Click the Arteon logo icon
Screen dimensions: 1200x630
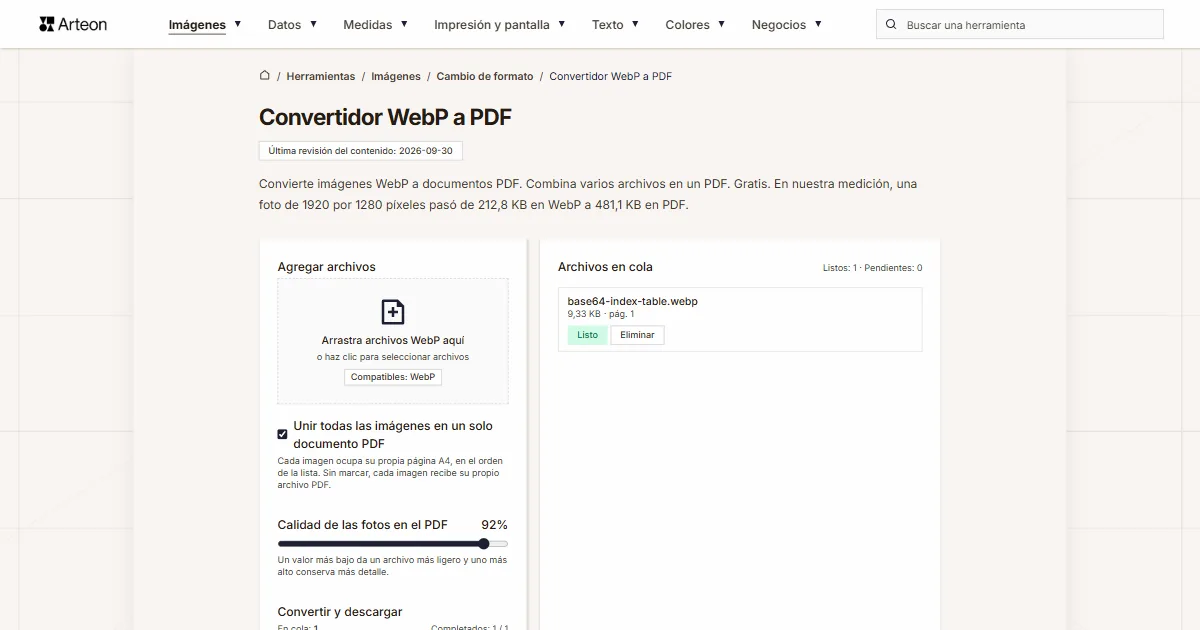(46, 24)
